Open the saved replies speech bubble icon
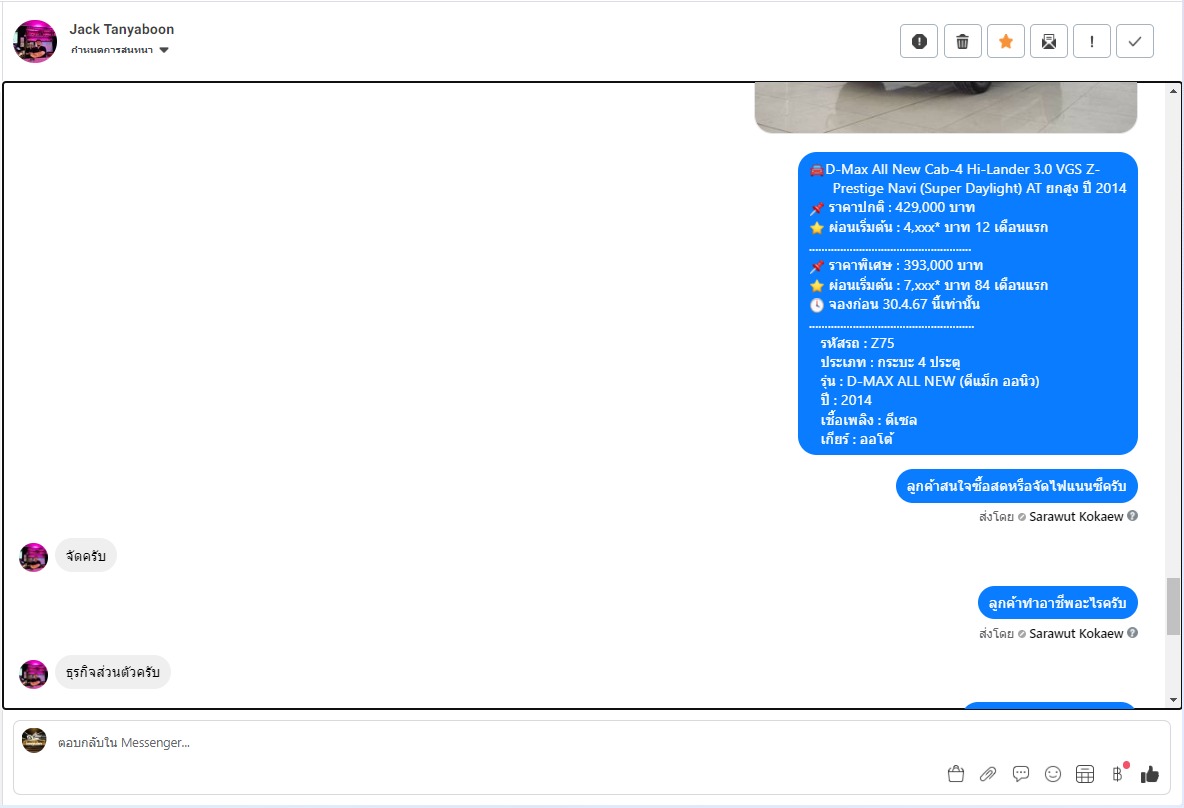The image size is (1184, 808). (x=1021, y=774)
